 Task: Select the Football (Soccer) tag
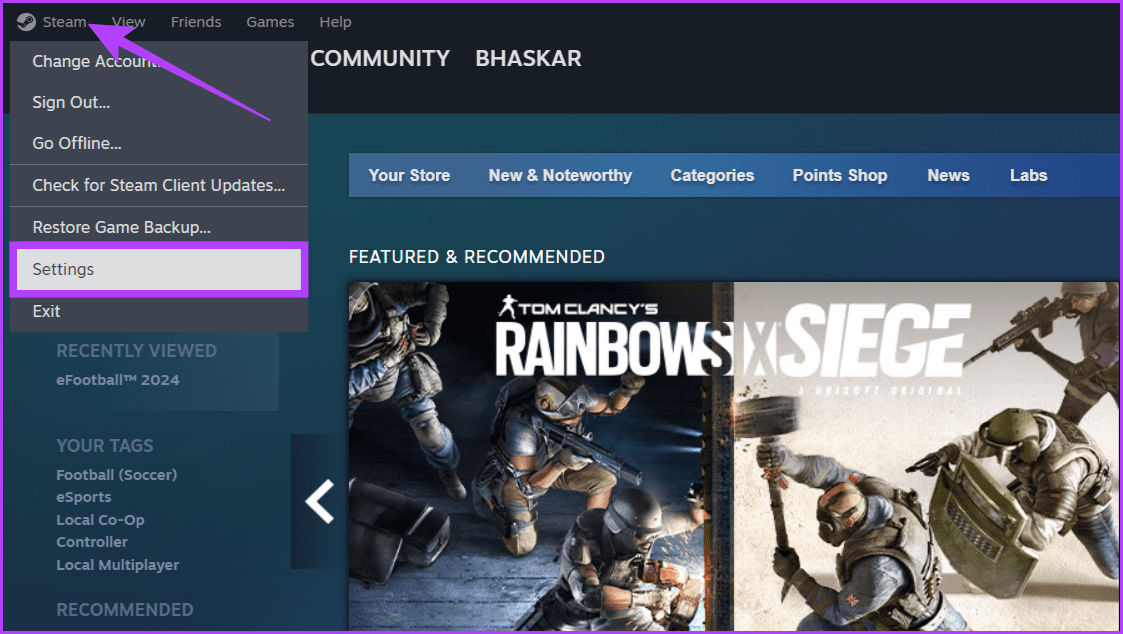116,474
